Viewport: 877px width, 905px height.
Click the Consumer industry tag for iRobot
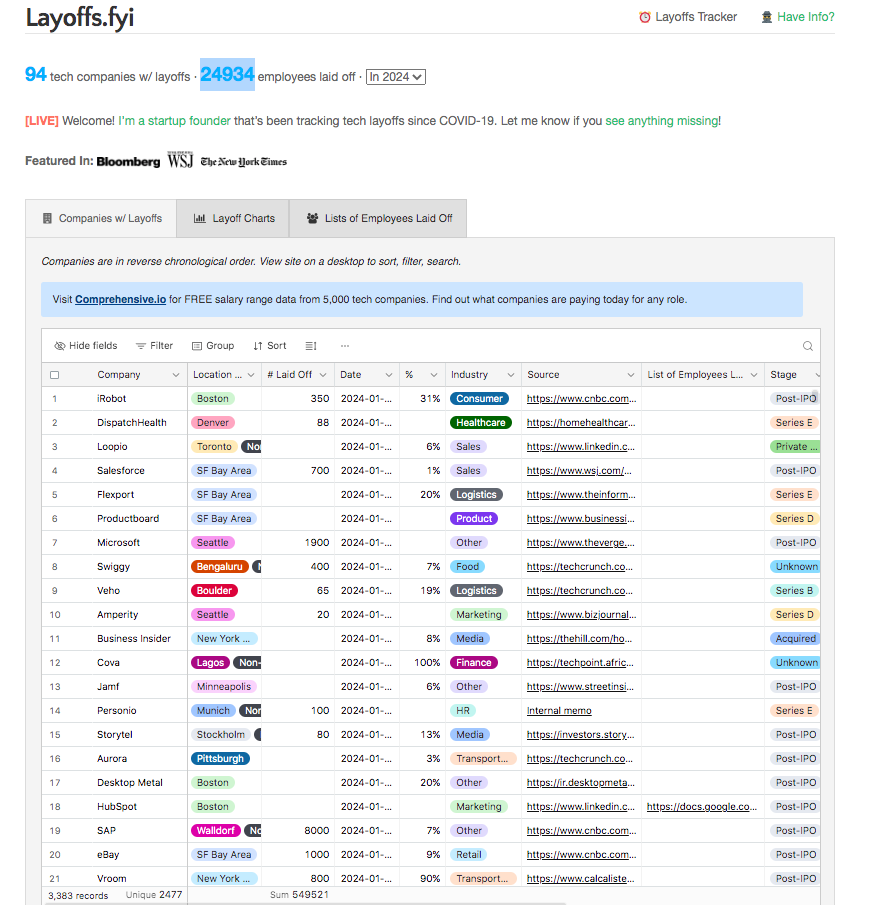(x=479, y=399)
